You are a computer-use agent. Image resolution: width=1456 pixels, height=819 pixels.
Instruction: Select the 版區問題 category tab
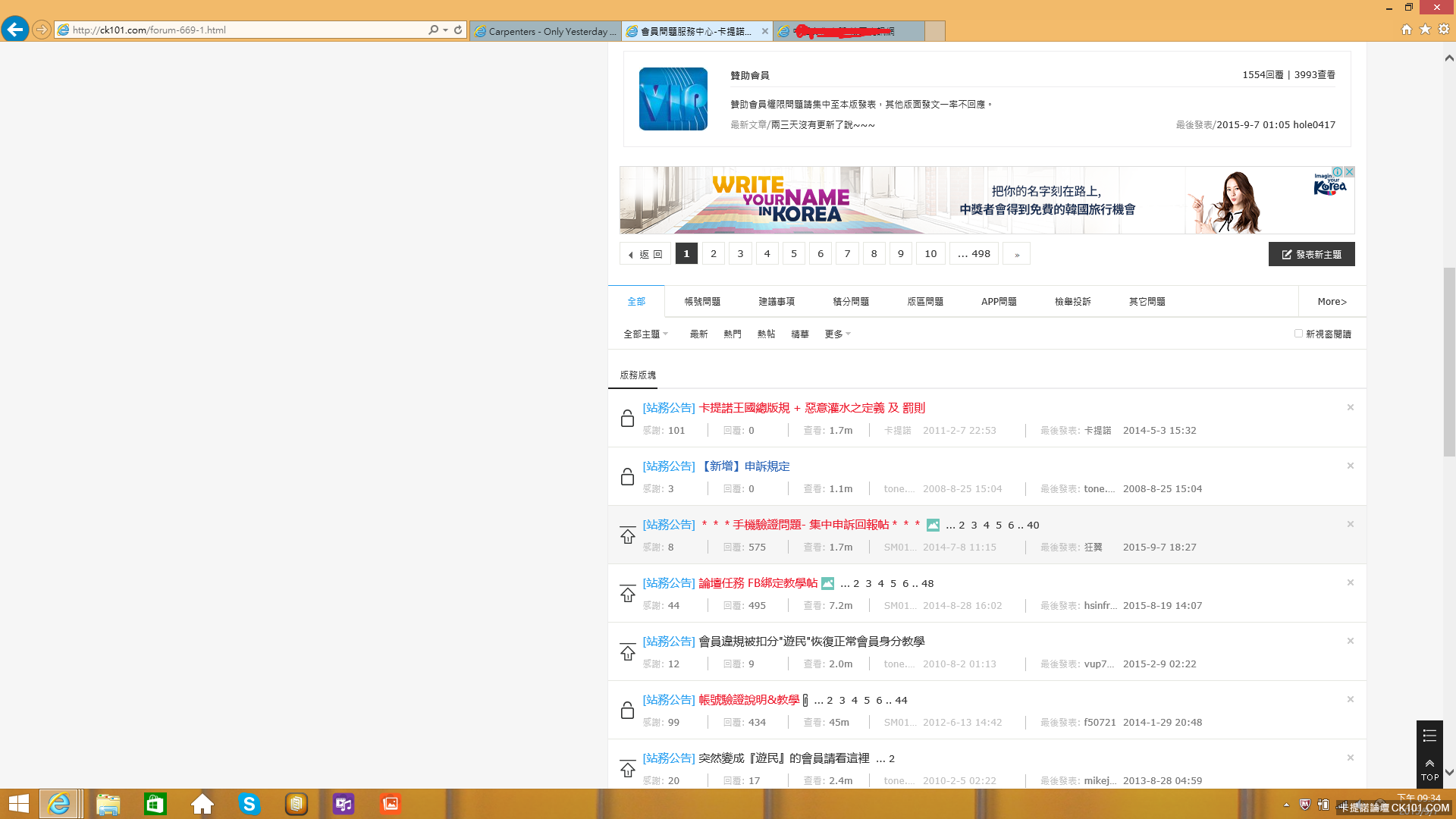[925, 301]
